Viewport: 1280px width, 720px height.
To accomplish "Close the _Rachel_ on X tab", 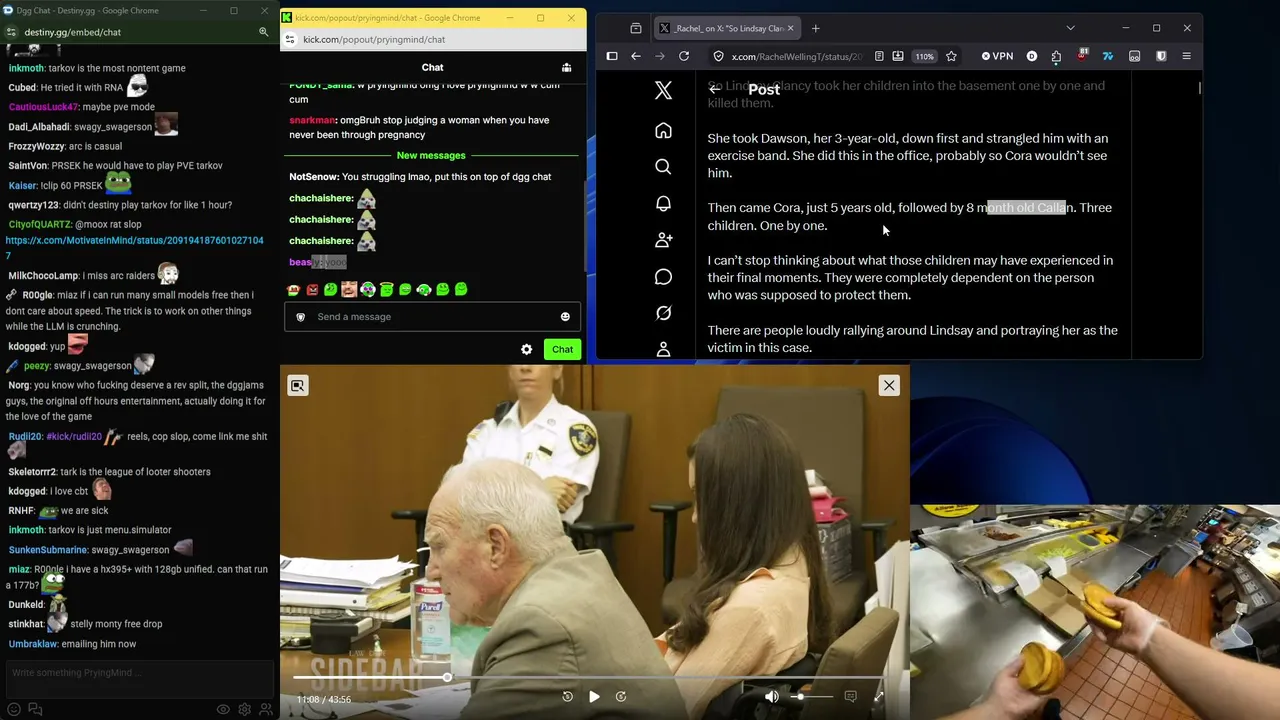I will pos(790,28).
